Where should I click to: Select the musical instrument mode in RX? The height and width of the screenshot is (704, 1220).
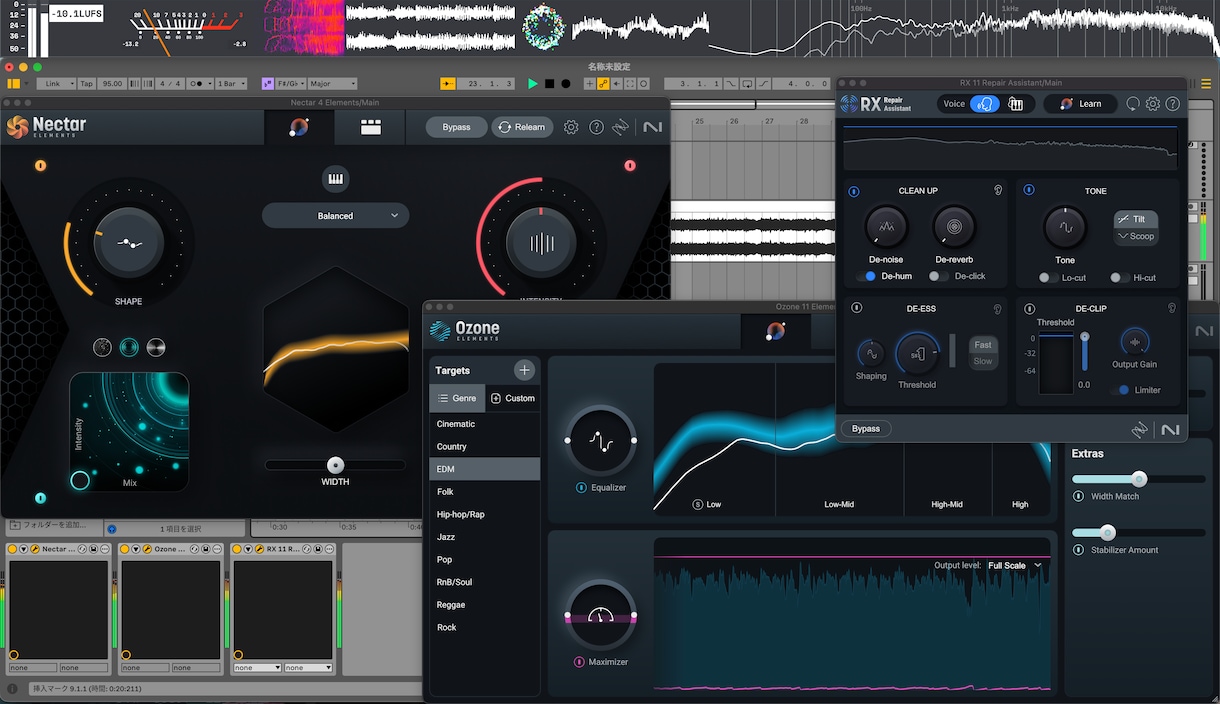1016,104
